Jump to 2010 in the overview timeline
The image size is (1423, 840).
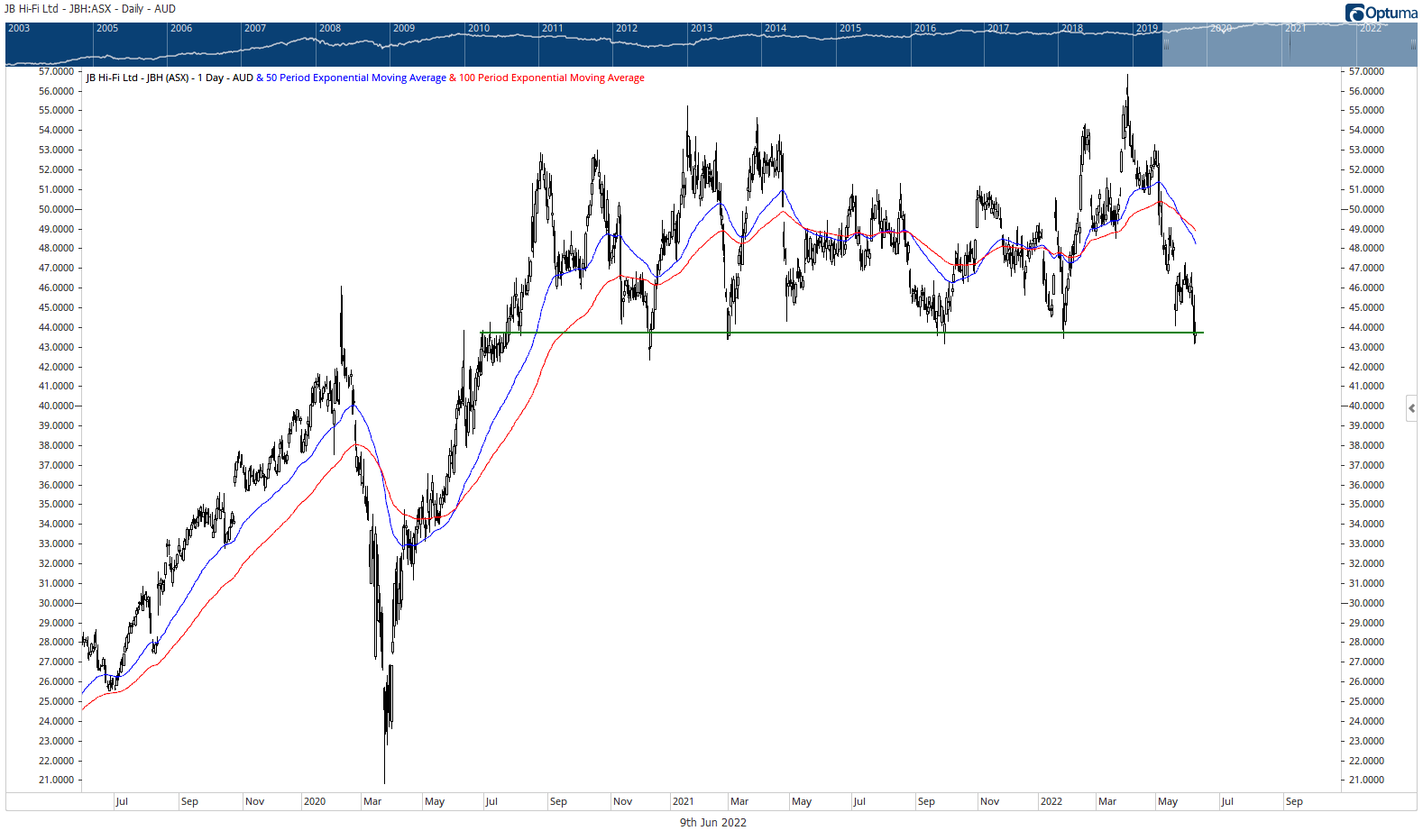coord(479,29)
